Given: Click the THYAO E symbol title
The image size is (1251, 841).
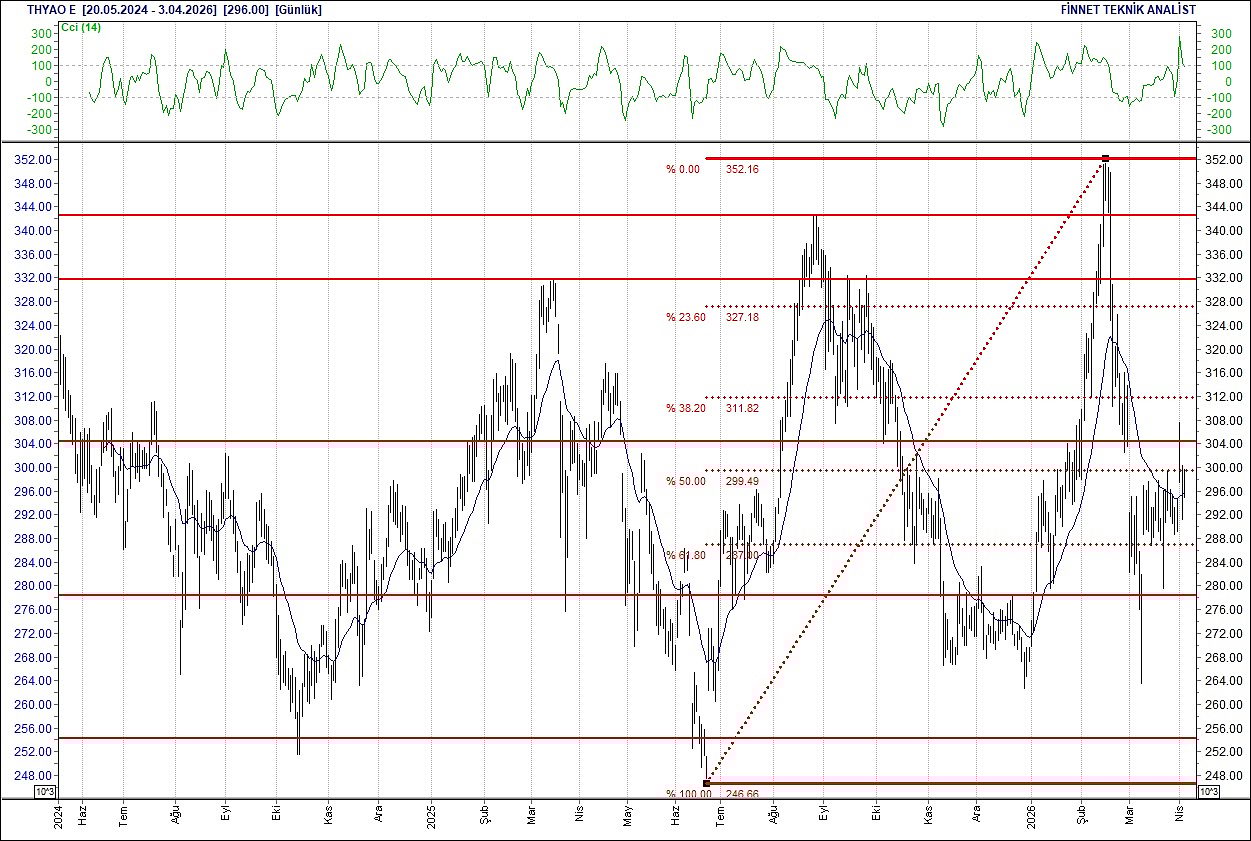Looking at the screenshot, I should 41,9.
